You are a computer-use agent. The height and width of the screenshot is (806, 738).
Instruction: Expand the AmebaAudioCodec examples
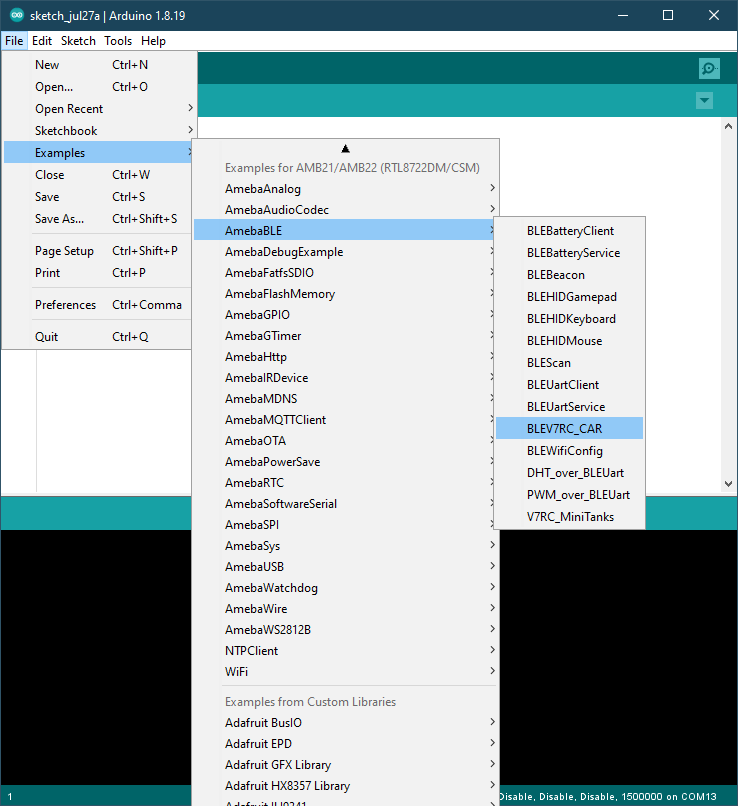(345, 210)
